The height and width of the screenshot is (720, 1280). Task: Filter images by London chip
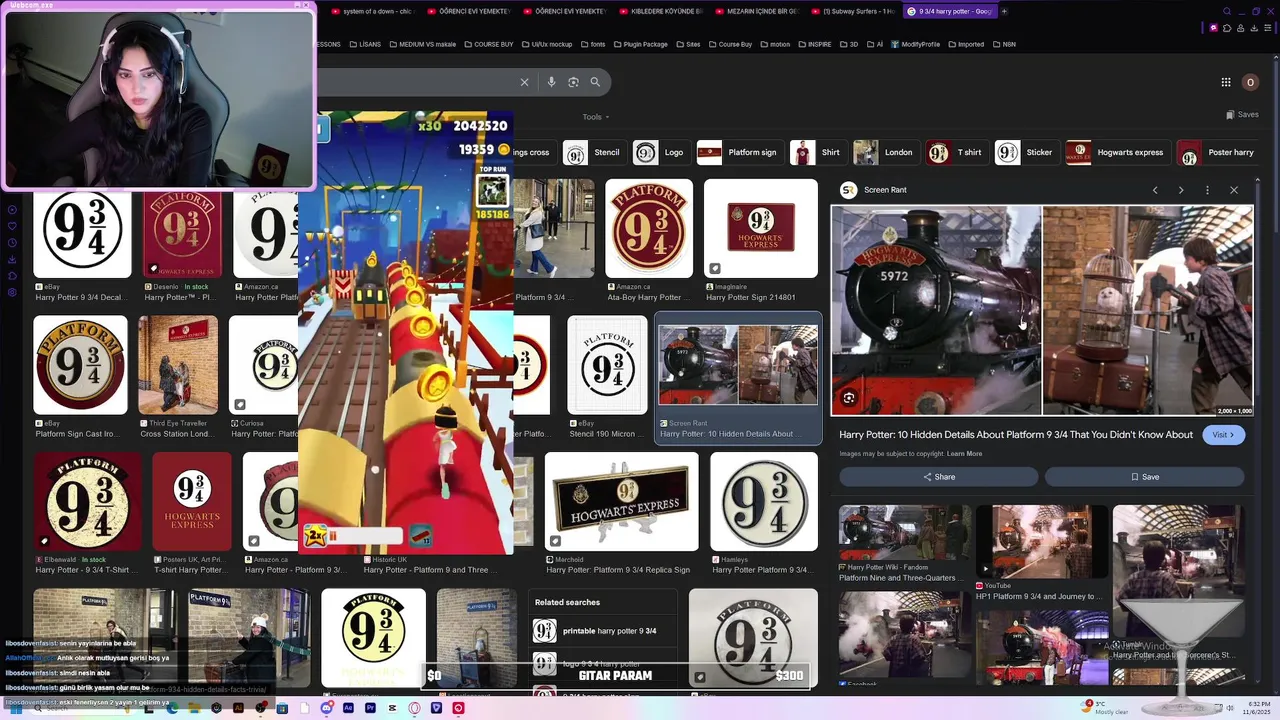884,153
